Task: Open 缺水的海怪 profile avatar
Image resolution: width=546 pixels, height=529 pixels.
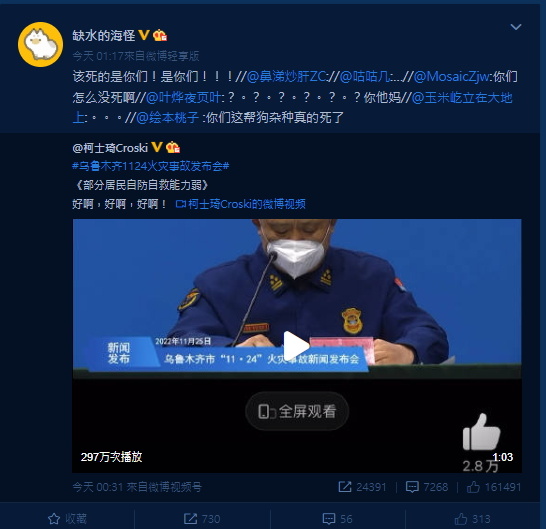Action: point(40,44)
